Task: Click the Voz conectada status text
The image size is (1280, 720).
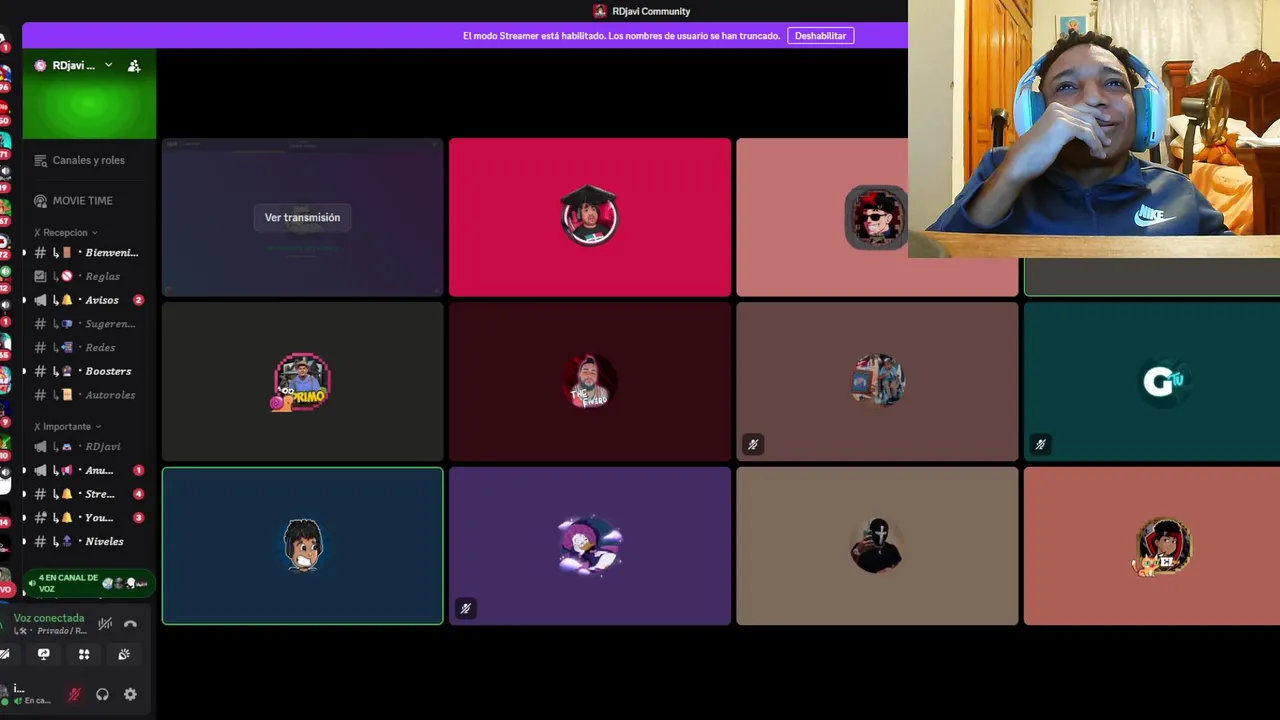Action: (49, 618)
